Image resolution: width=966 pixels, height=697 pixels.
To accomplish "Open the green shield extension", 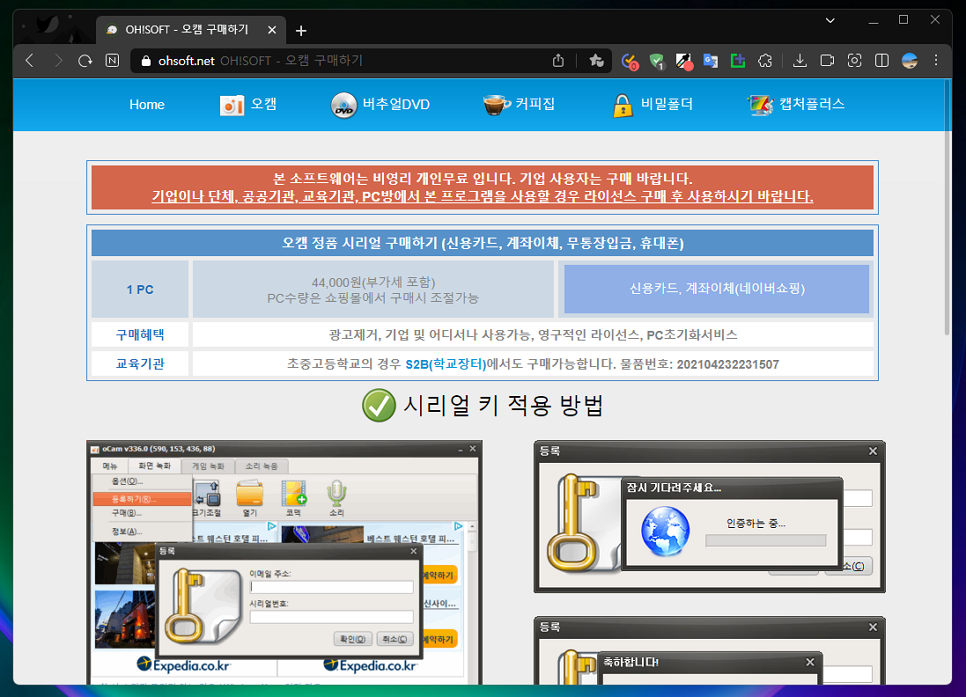I will [657, 61].
